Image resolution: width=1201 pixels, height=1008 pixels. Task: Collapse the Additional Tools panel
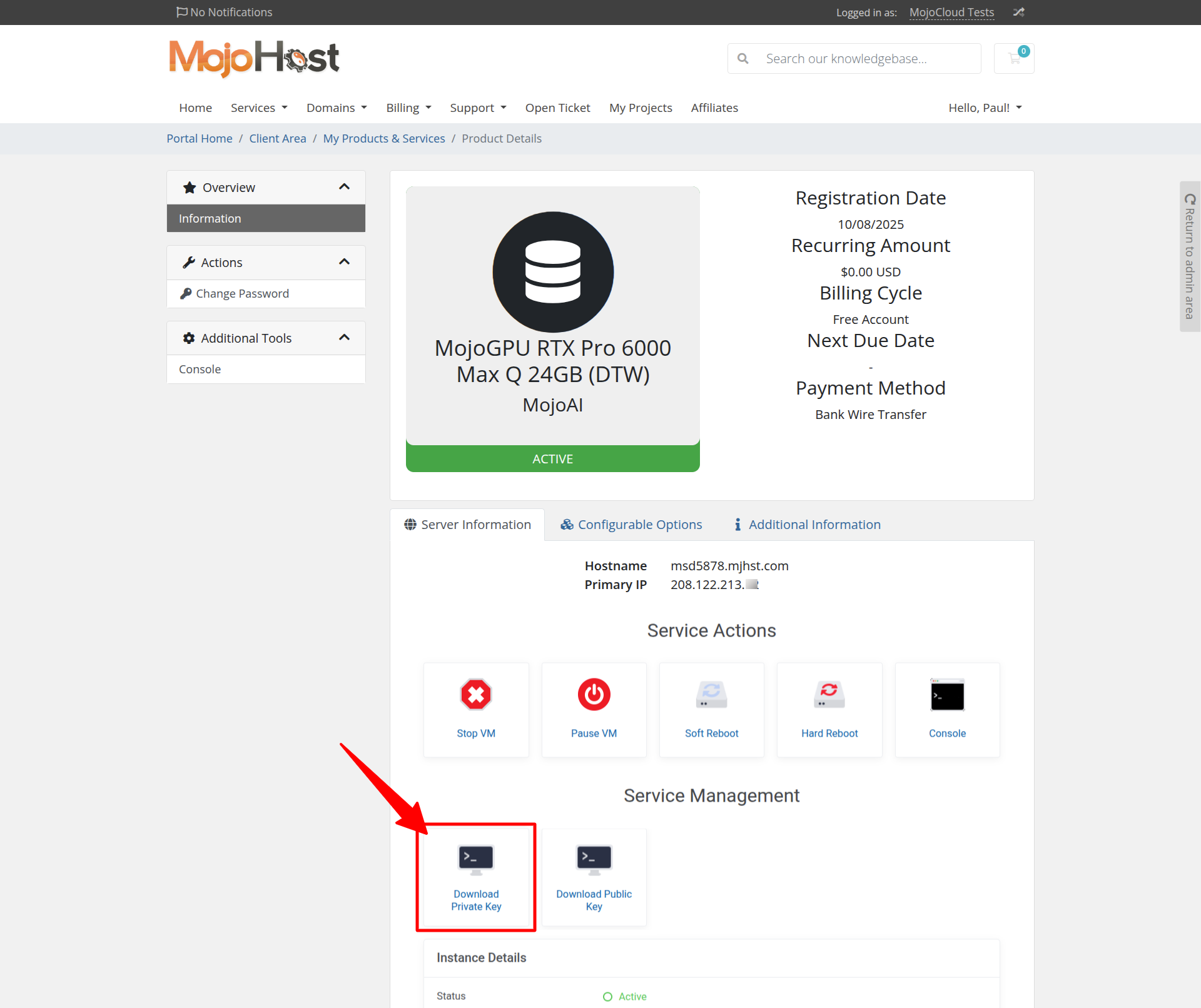click(x=344, y=338)
